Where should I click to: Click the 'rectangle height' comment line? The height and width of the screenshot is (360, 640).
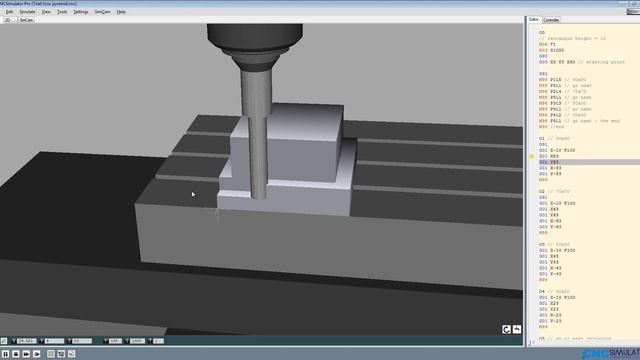(x=572, y=38)
